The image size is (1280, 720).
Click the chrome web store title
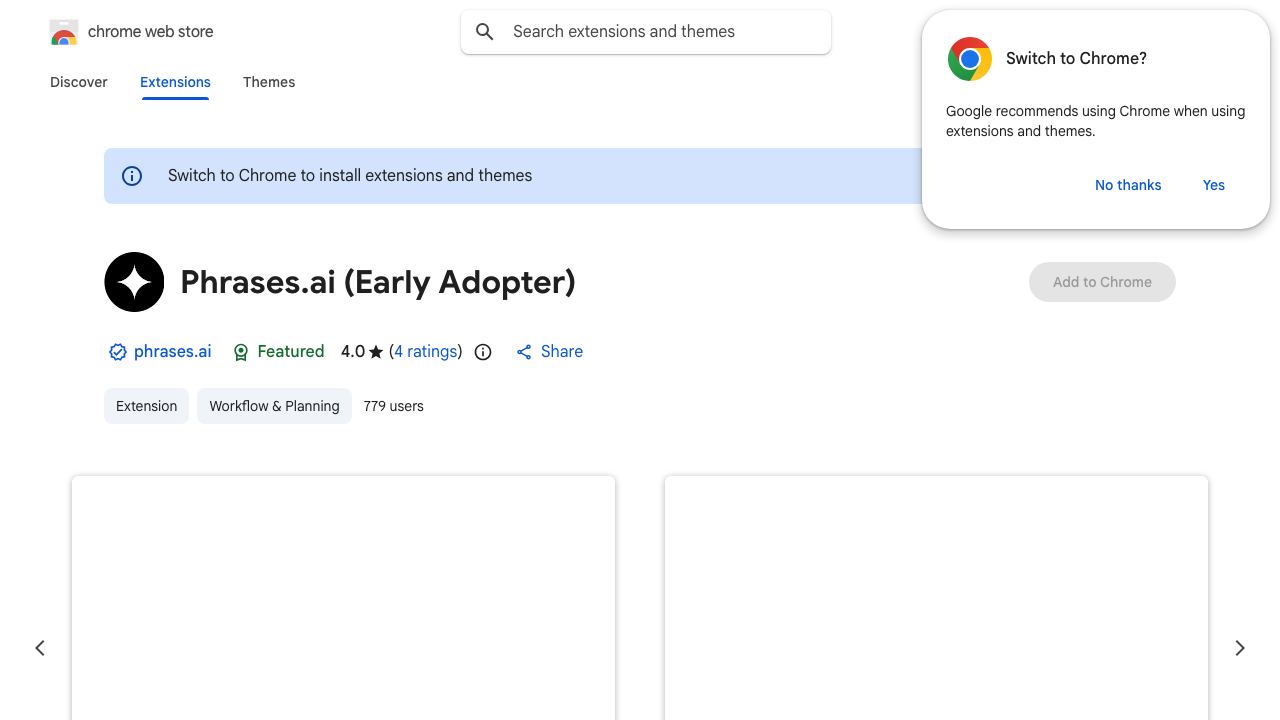[x=151, y=32]
